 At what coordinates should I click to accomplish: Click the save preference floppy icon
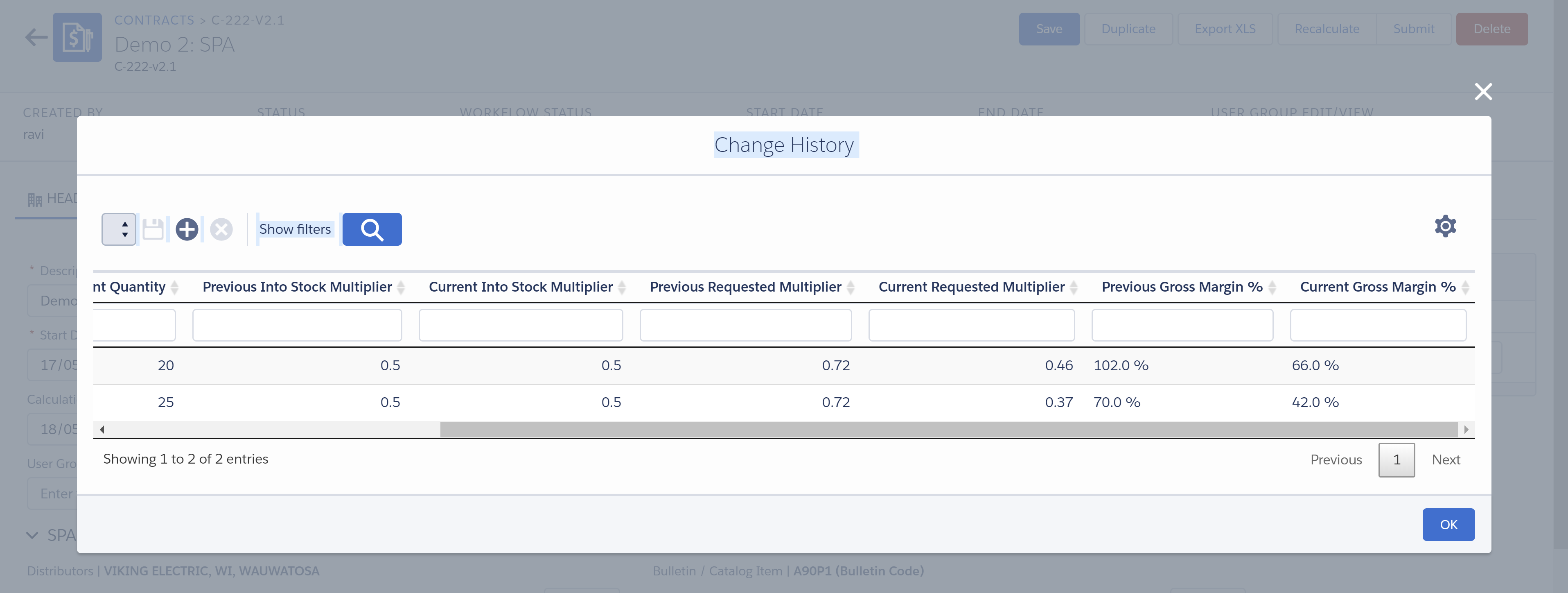153,229
